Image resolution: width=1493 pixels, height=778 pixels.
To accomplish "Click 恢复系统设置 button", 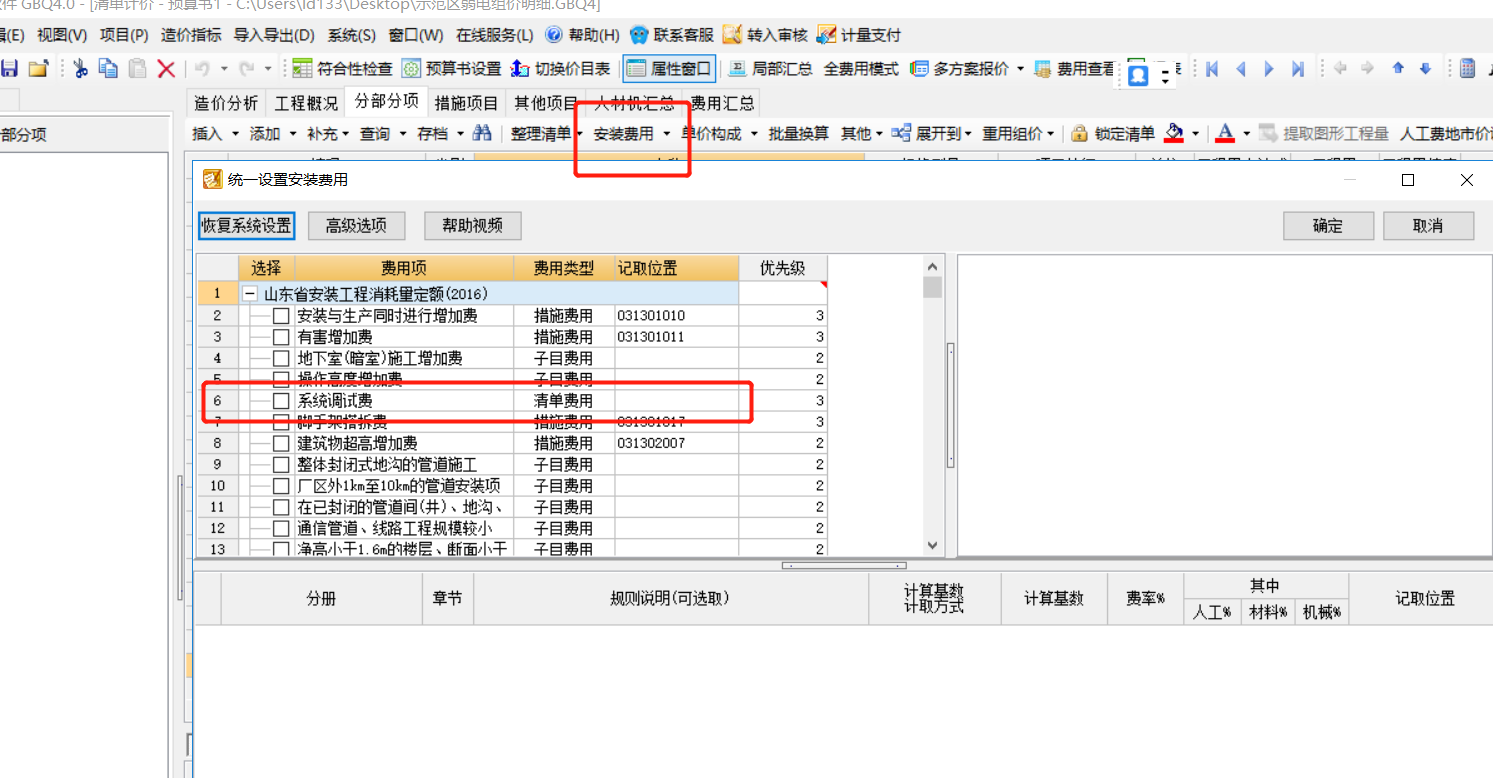I will click(246, 226).
